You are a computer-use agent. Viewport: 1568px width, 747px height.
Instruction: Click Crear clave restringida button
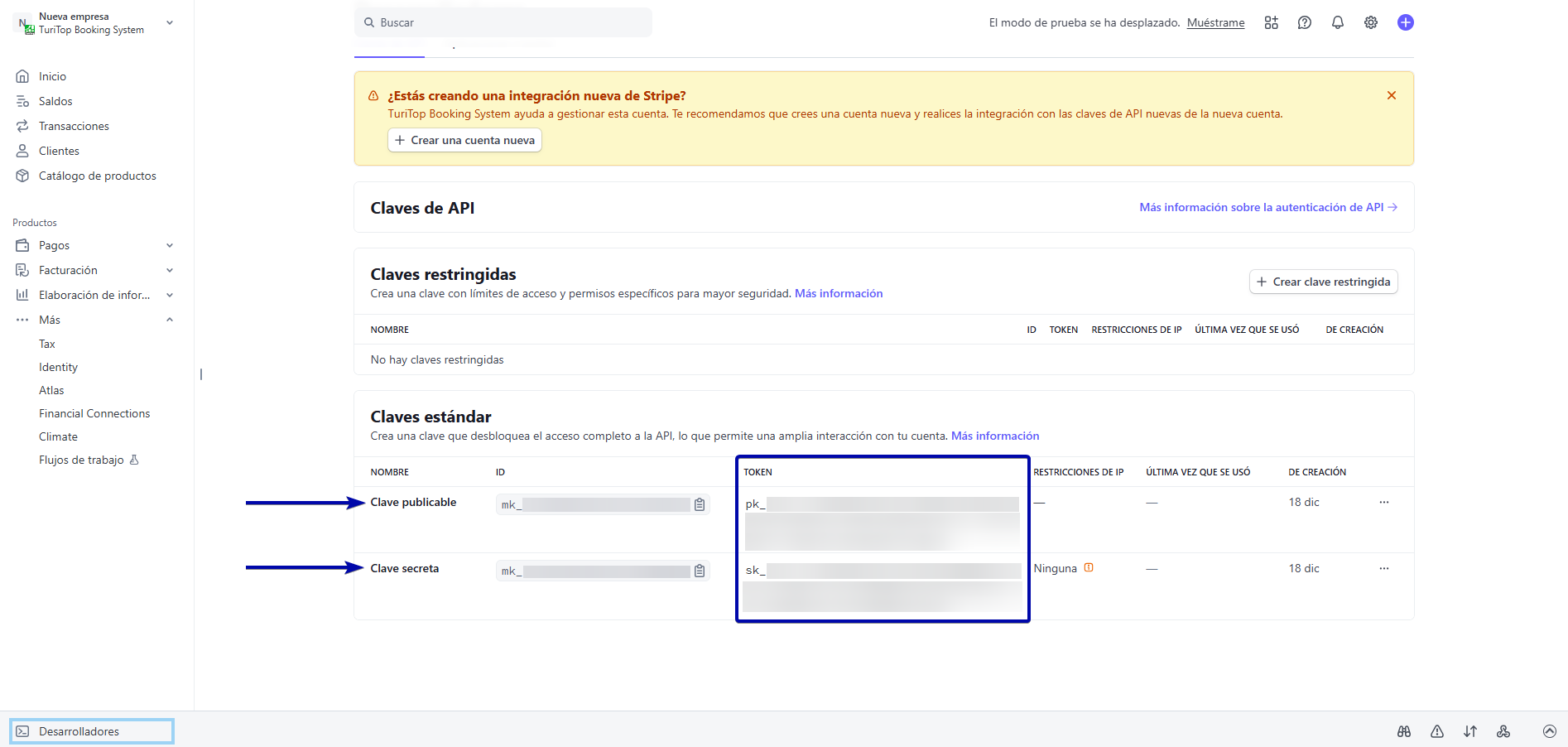click(1323, 282)
